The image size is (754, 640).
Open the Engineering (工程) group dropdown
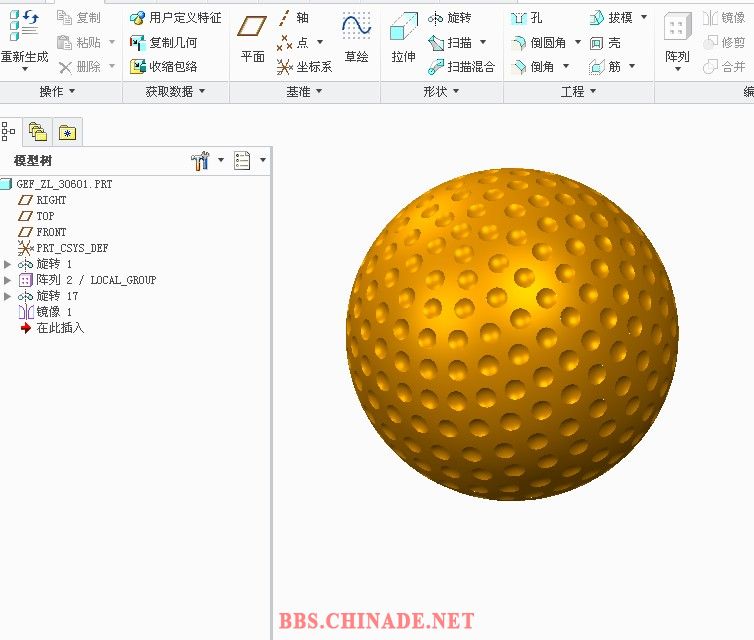(578, 91)
